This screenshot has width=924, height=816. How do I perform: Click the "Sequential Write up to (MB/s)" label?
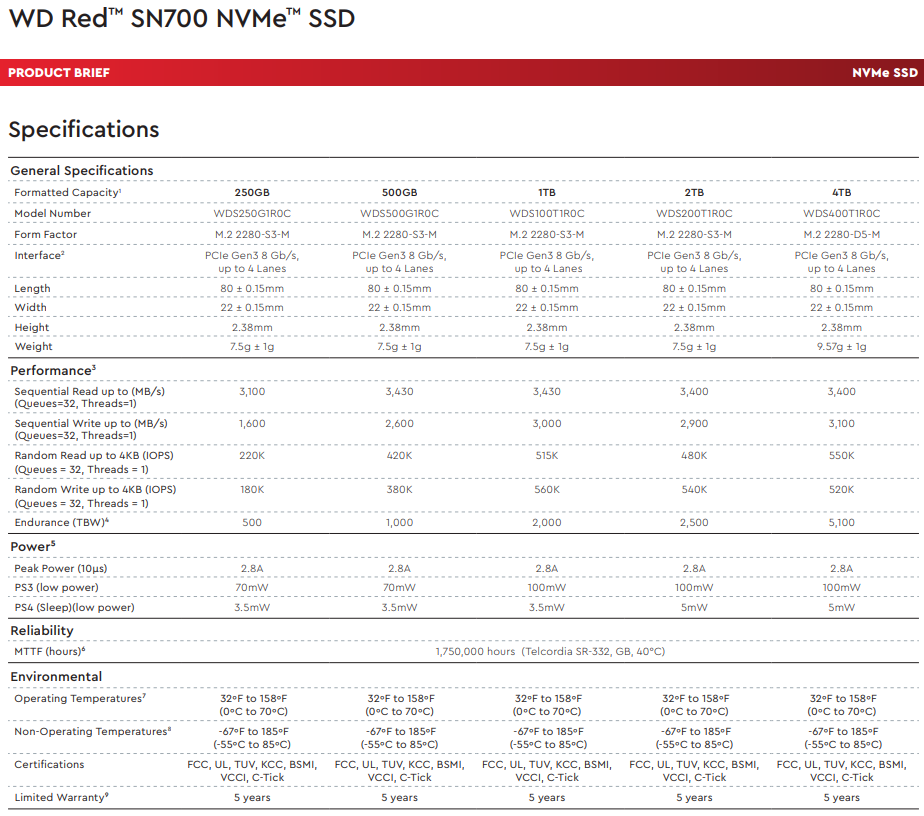[91, 423]
